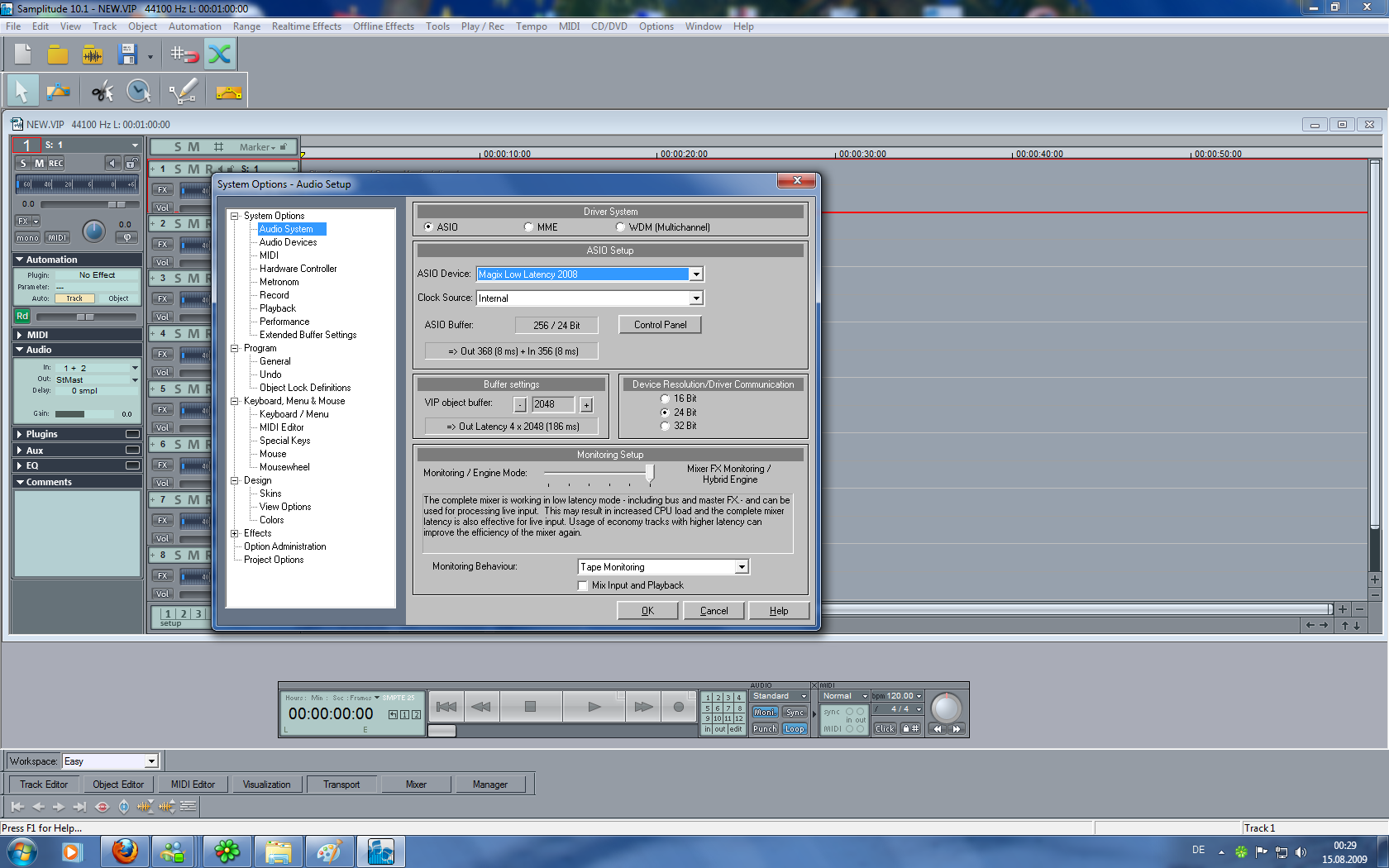Select Audio Devices in options tree
This screenshot has height=868, width=1389.
tap(288, 242)
